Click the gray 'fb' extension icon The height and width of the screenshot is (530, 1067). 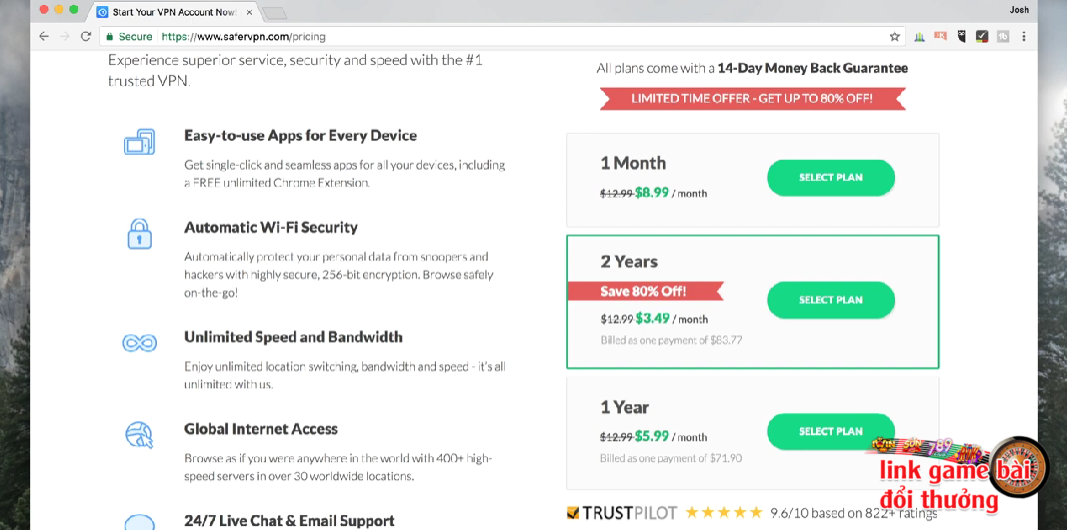click(1003, 36)
